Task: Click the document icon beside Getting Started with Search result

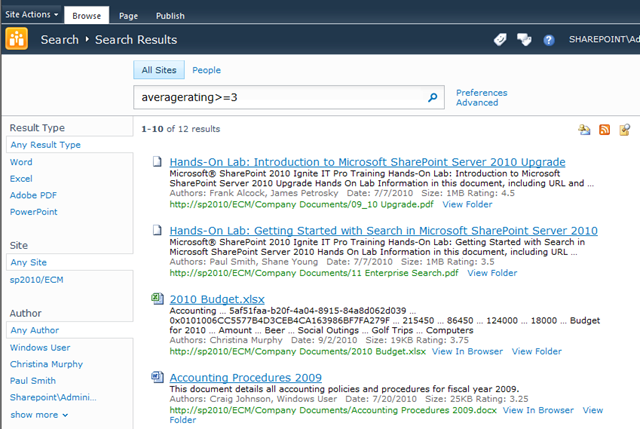Action: 157,230
